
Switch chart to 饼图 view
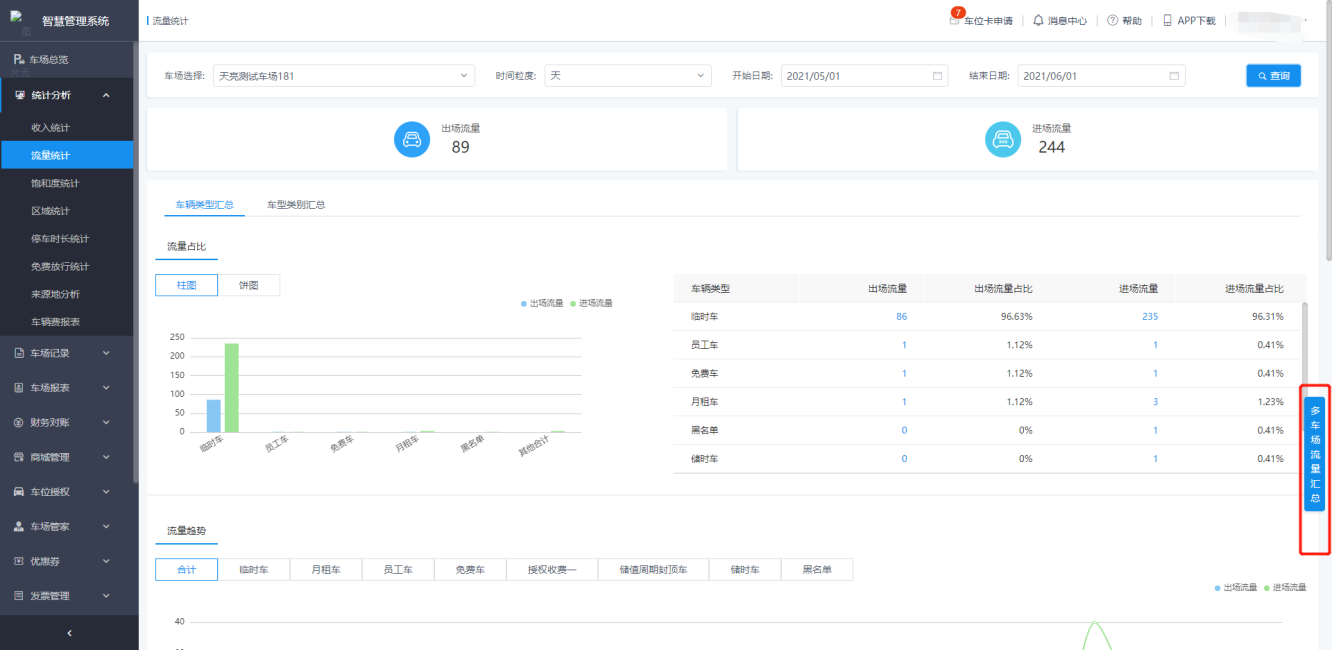tap(249, 285)
